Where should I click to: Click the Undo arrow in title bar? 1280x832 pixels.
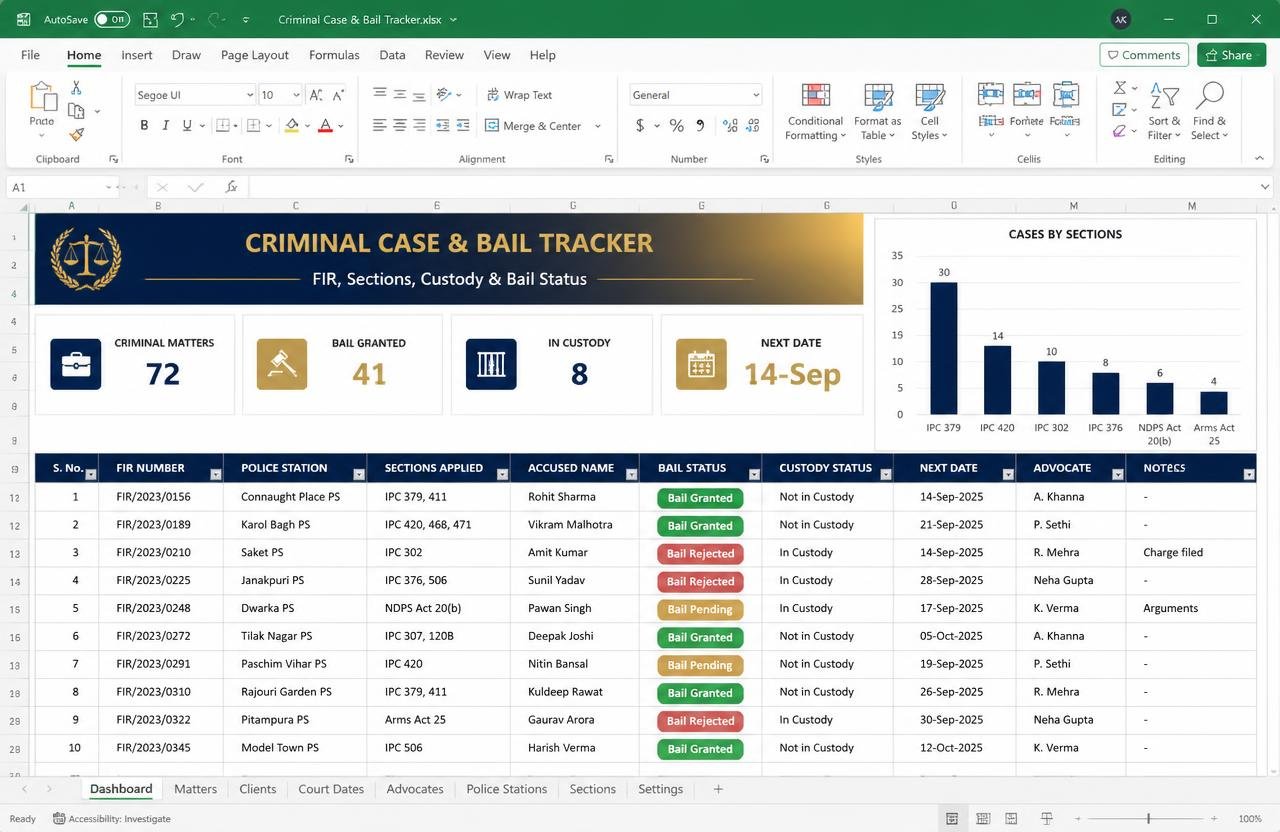pyautogui.click(x=177, y=19)
